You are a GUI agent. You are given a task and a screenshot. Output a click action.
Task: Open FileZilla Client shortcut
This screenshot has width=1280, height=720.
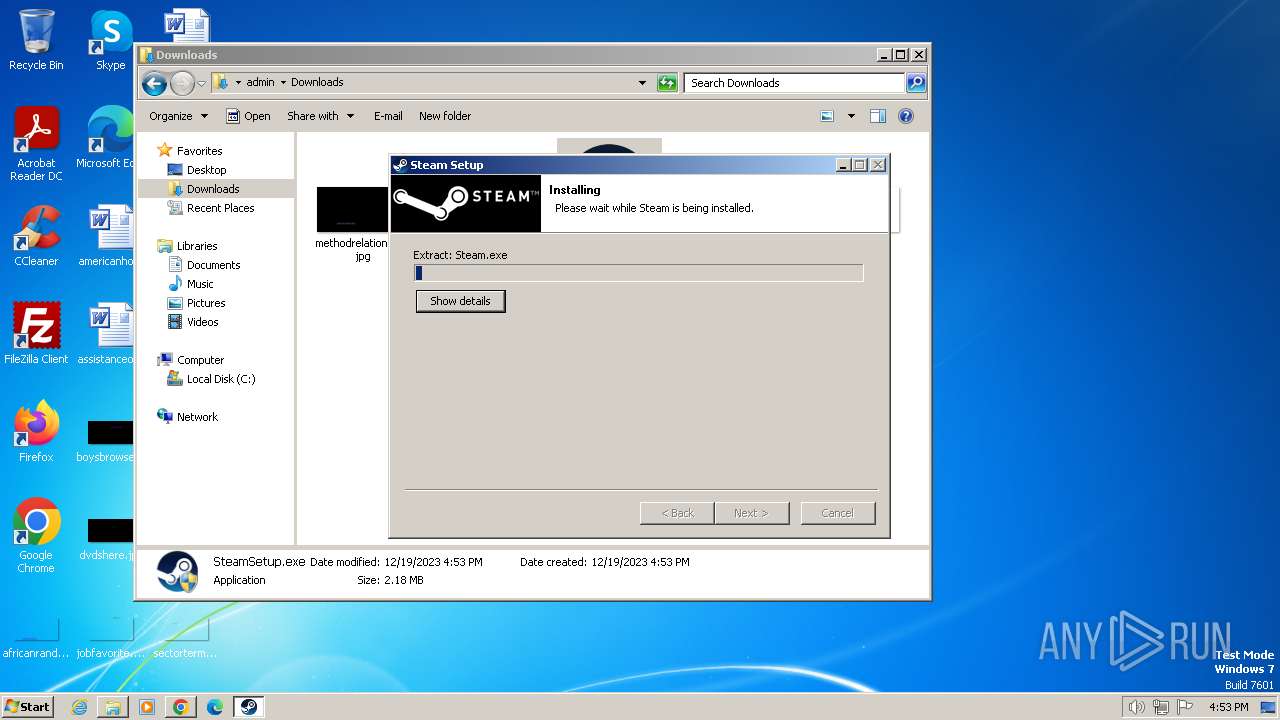tap(36, 333)
